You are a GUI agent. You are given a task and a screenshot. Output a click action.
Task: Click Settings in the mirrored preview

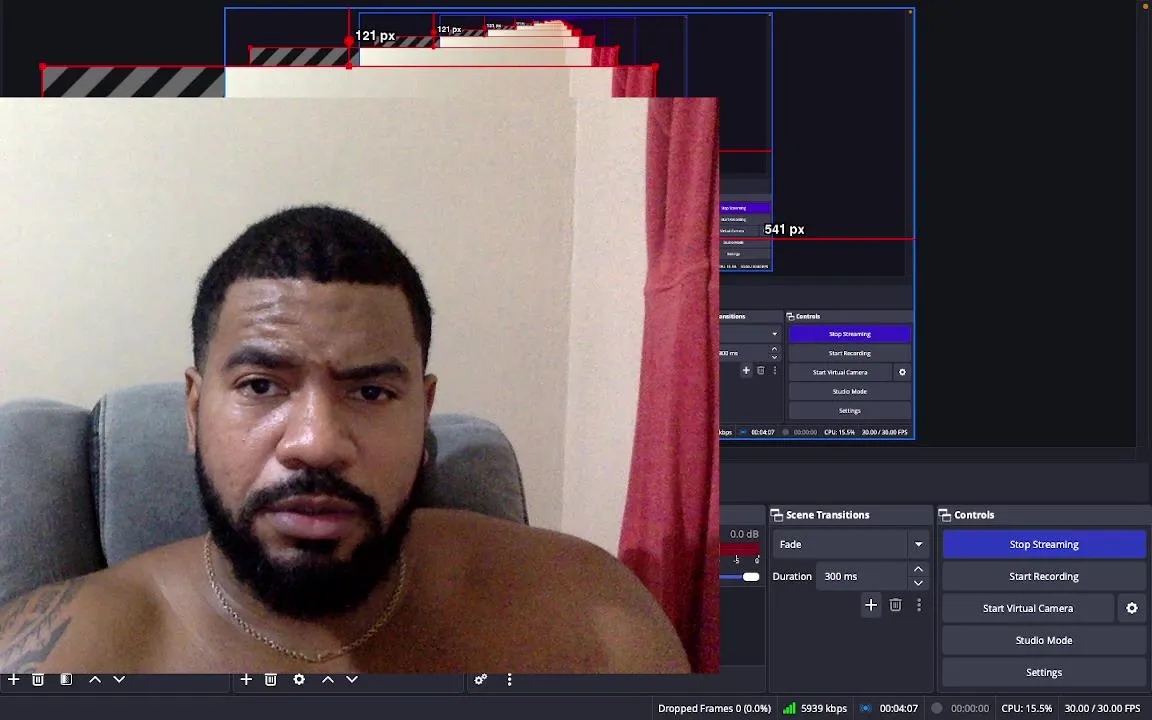click(x=850, y=411)
